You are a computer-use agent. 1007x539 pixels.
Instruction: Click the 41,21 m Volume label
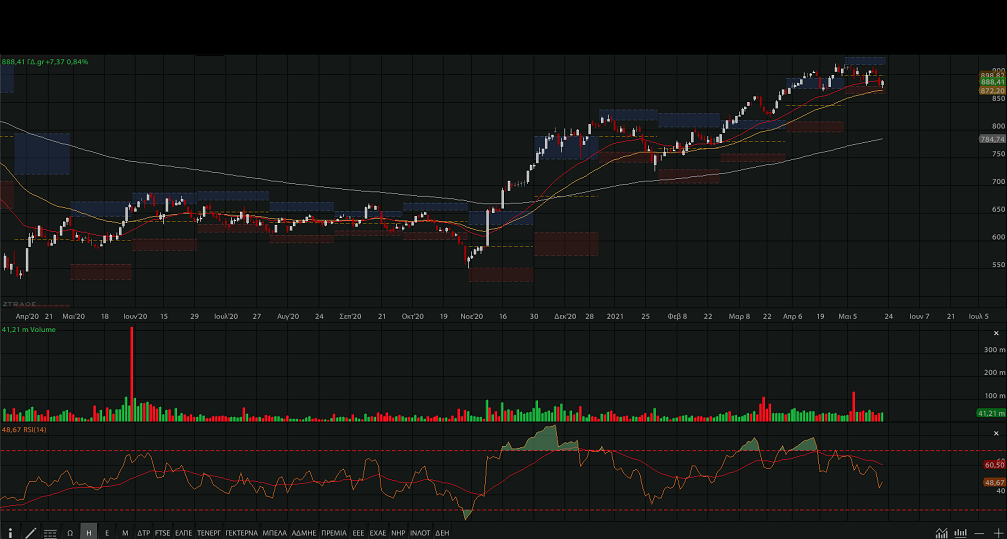tap(29, 330)
